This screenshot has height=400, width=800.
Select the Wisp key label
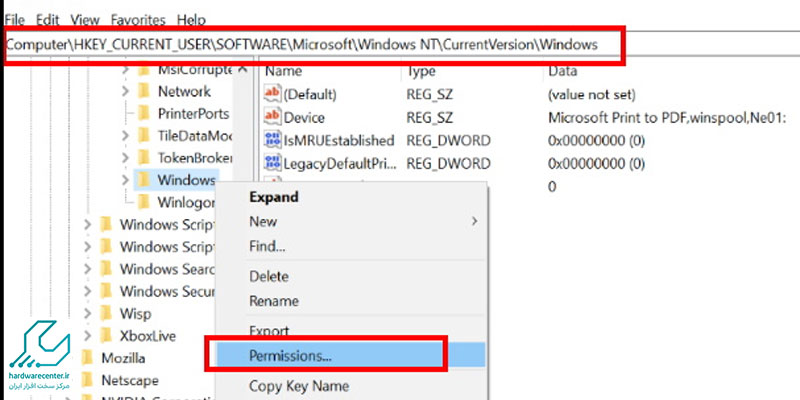(135, 313)
